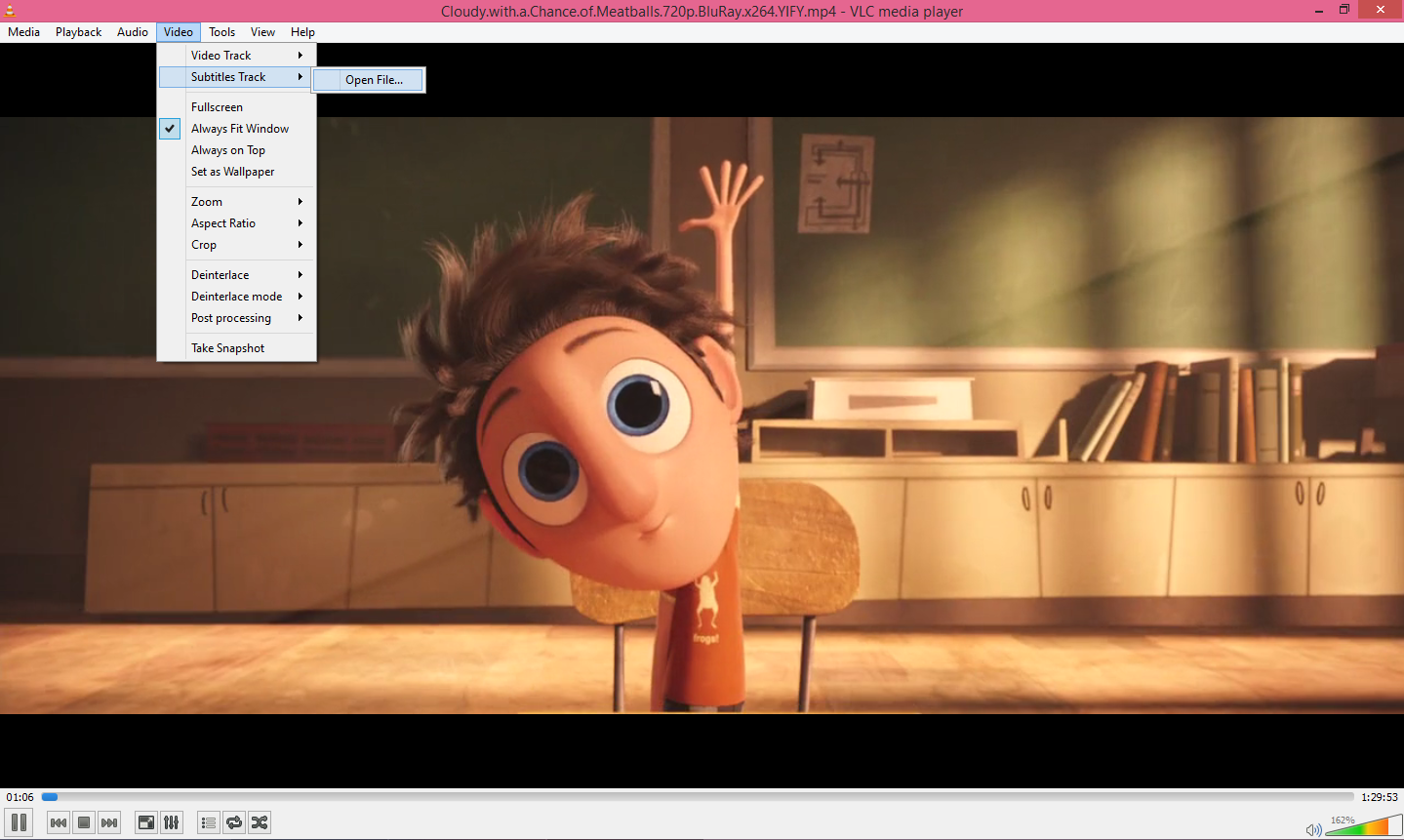Pause the movie playback
This screenshot has height=840, width=1404.
click(19, 822)
